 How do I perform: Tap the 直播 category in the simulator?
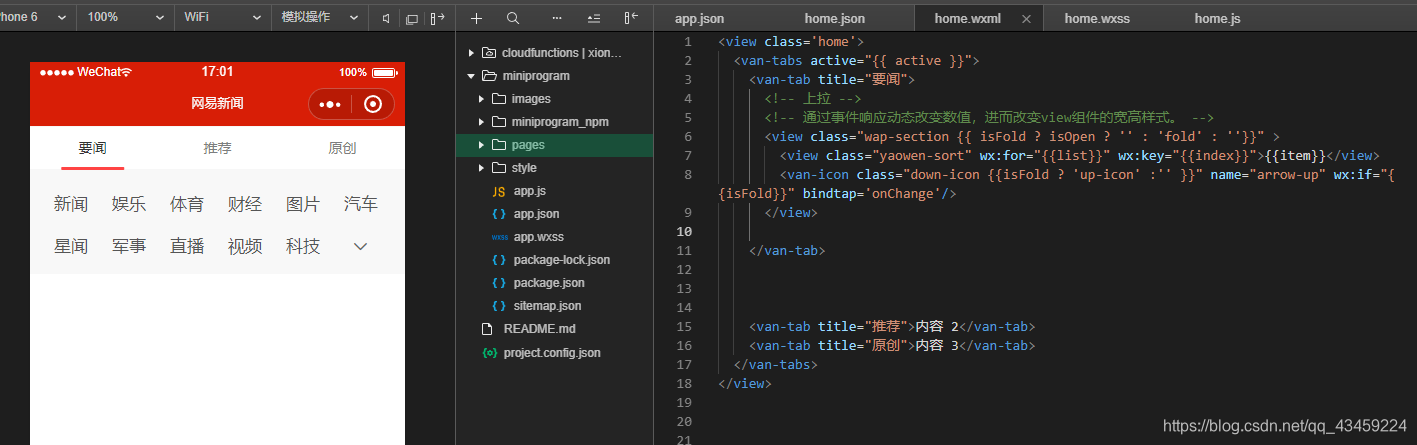click(187, 246)
